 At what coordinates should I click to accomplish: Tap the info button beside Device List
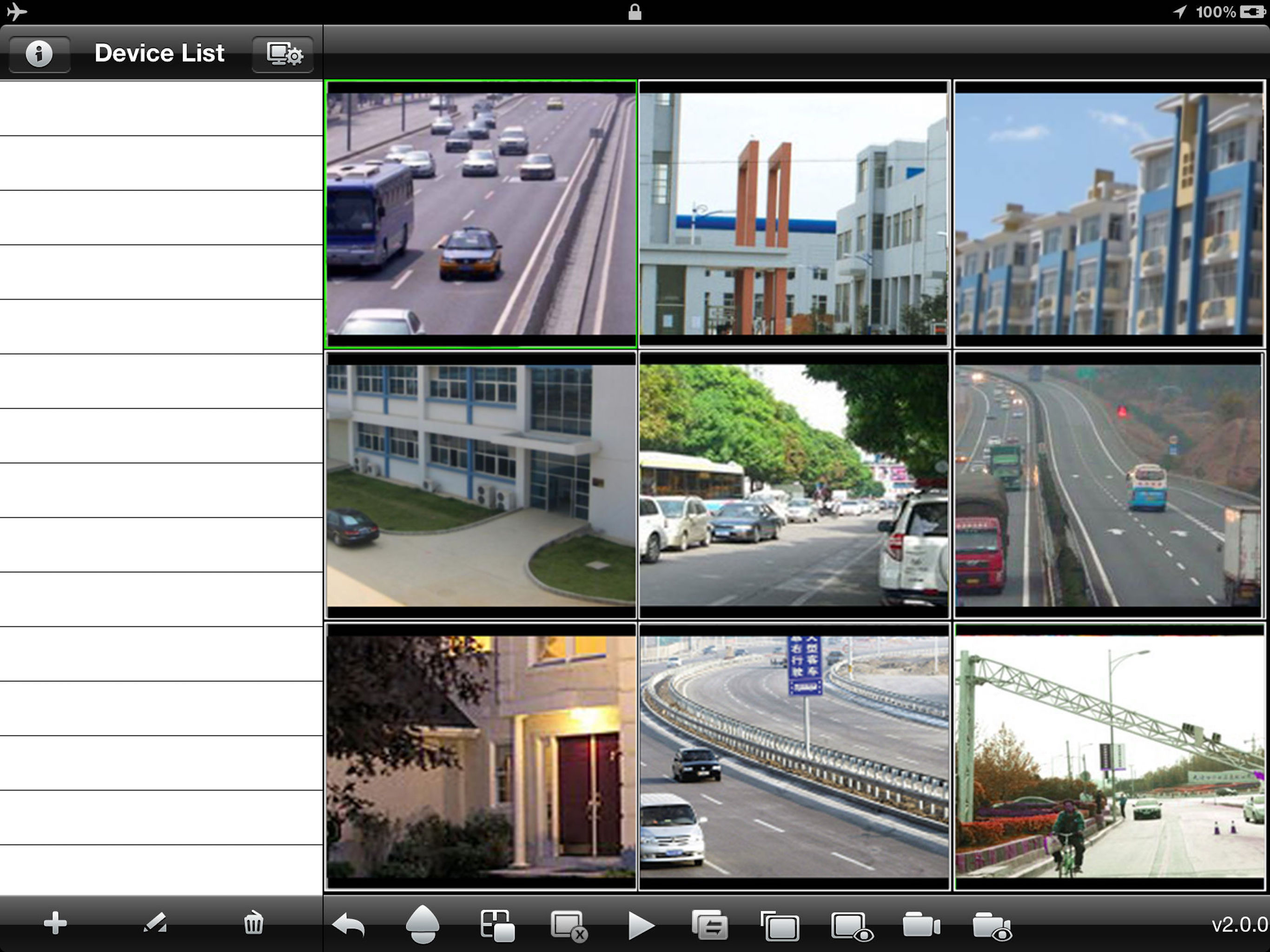39,54
